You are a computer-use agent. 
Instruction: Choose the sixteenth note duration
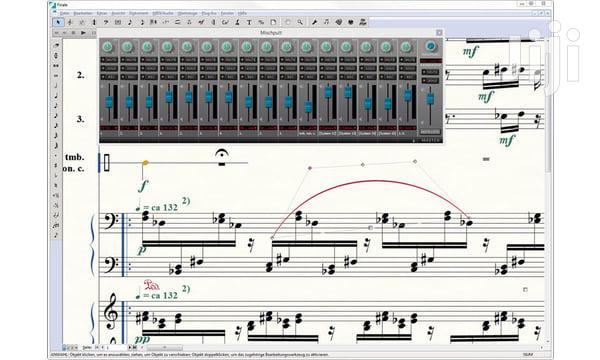point(56,115)
